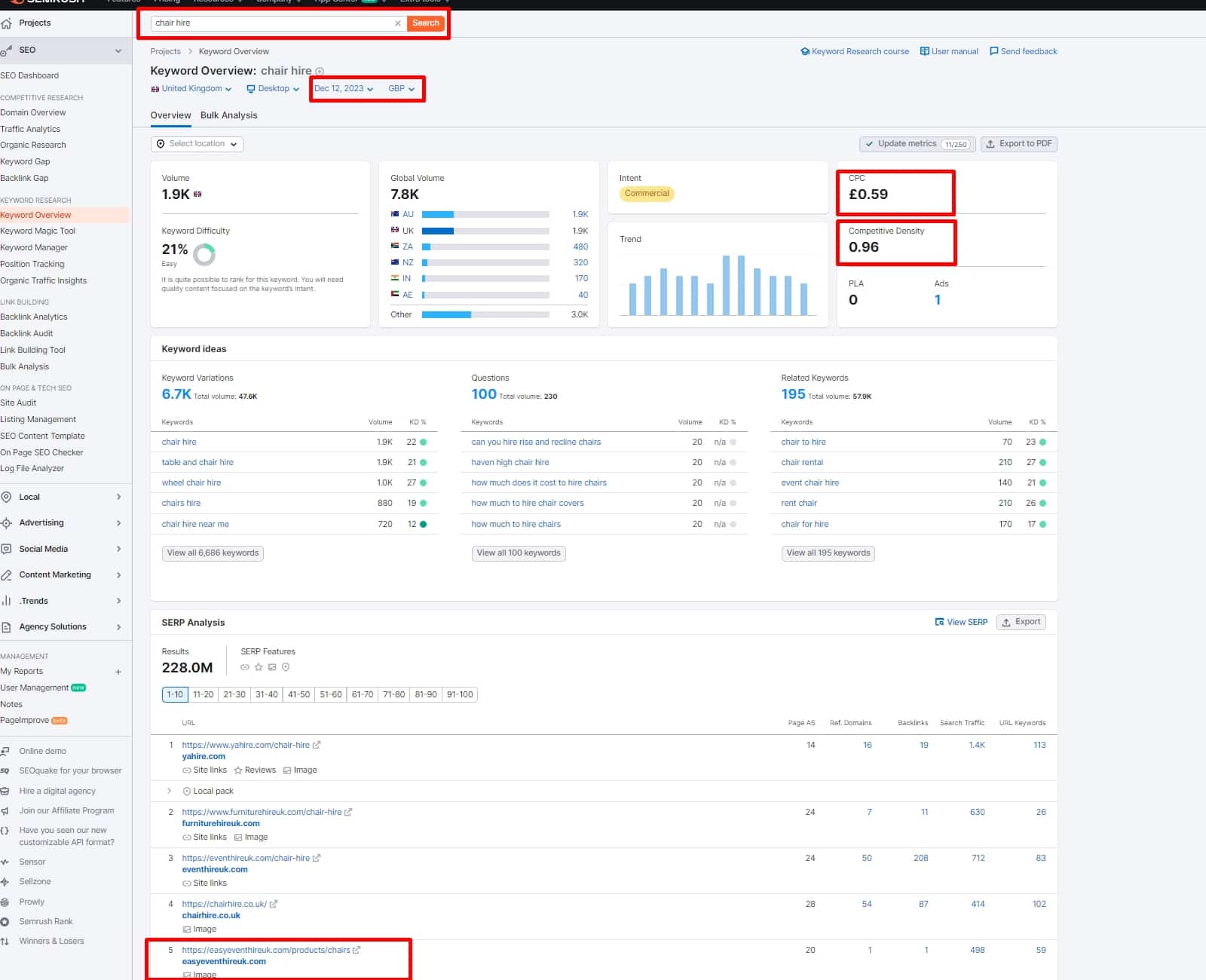
Task: Click the Semrush Rank icon
Action: pyautogui.click(x=5, y=922)
